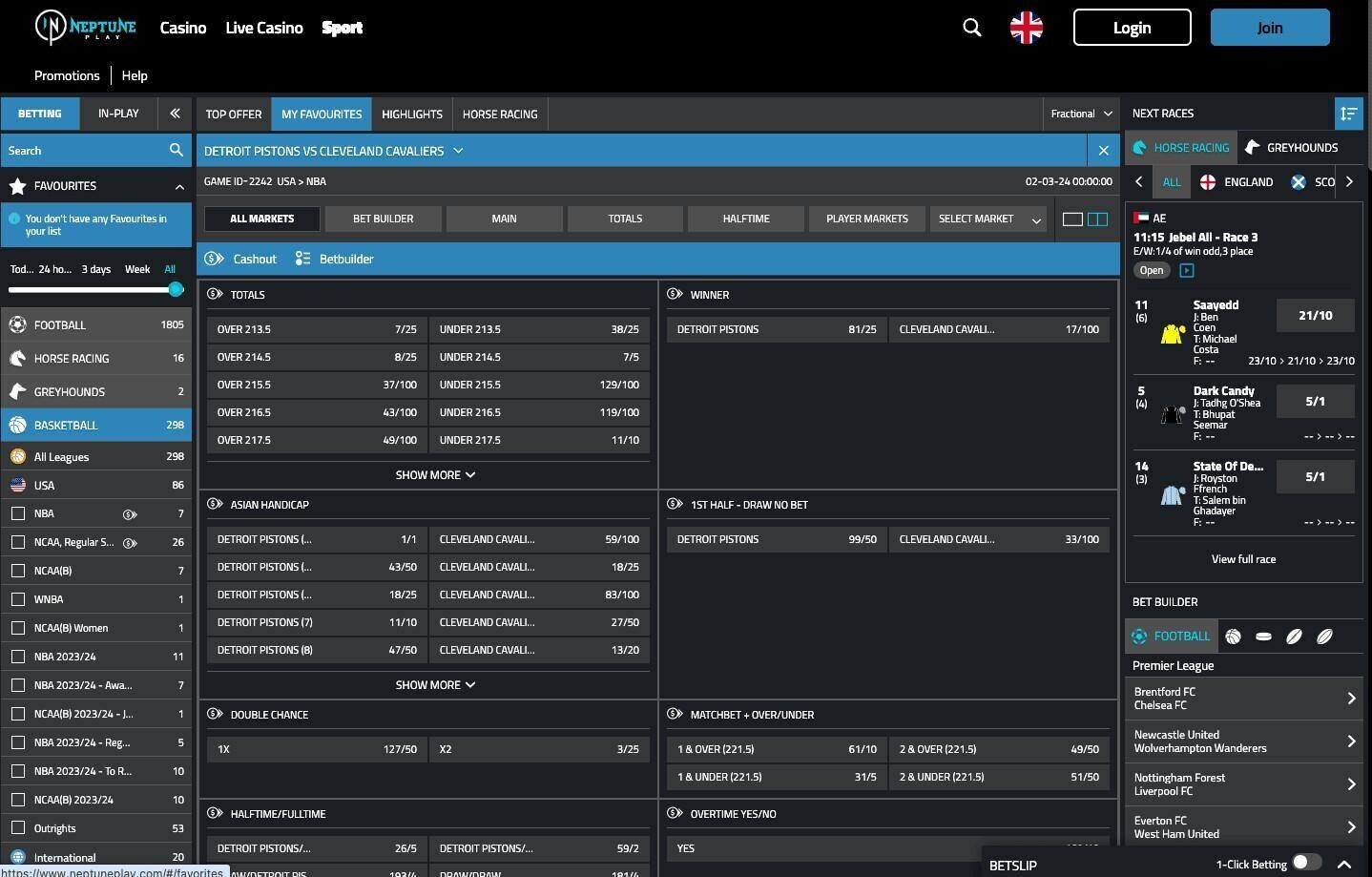Select the 3 days time filter
Image resolution: width=1372 pixels, height=877 pixels.
coord(96,269)
